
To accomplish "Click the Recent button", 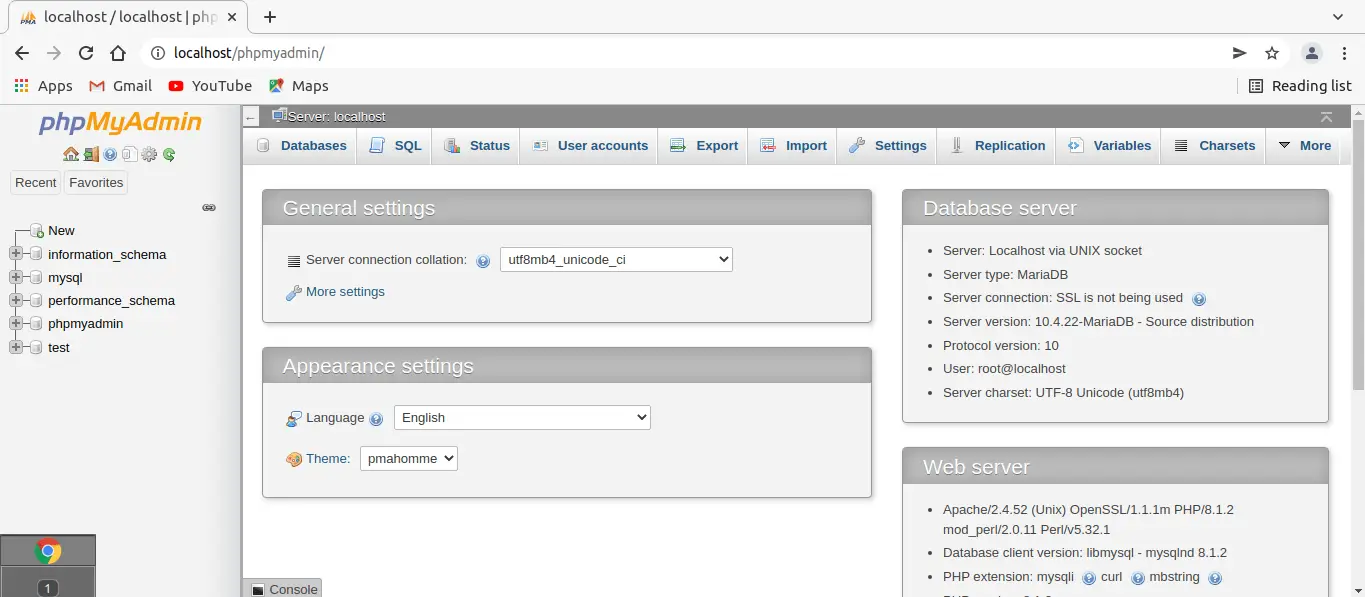I will [x=36, y=182].
